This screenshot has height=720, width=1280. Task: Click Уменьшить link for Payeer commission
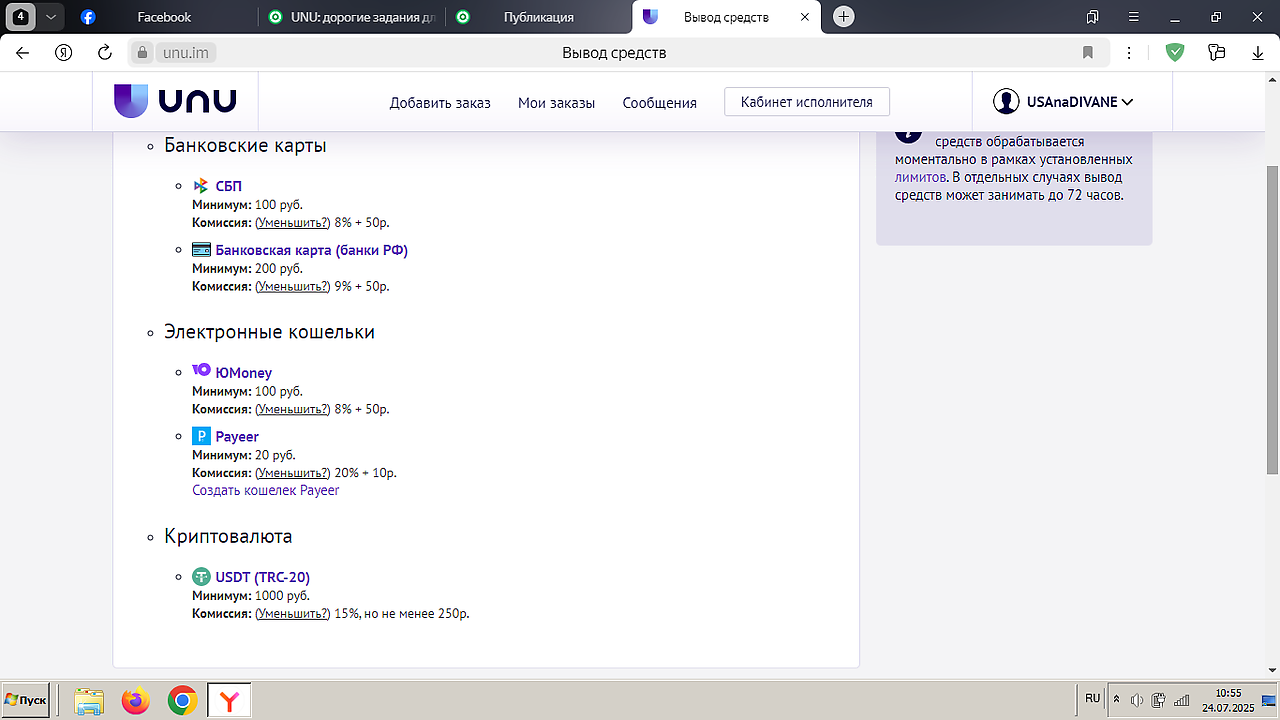(293, 473)
